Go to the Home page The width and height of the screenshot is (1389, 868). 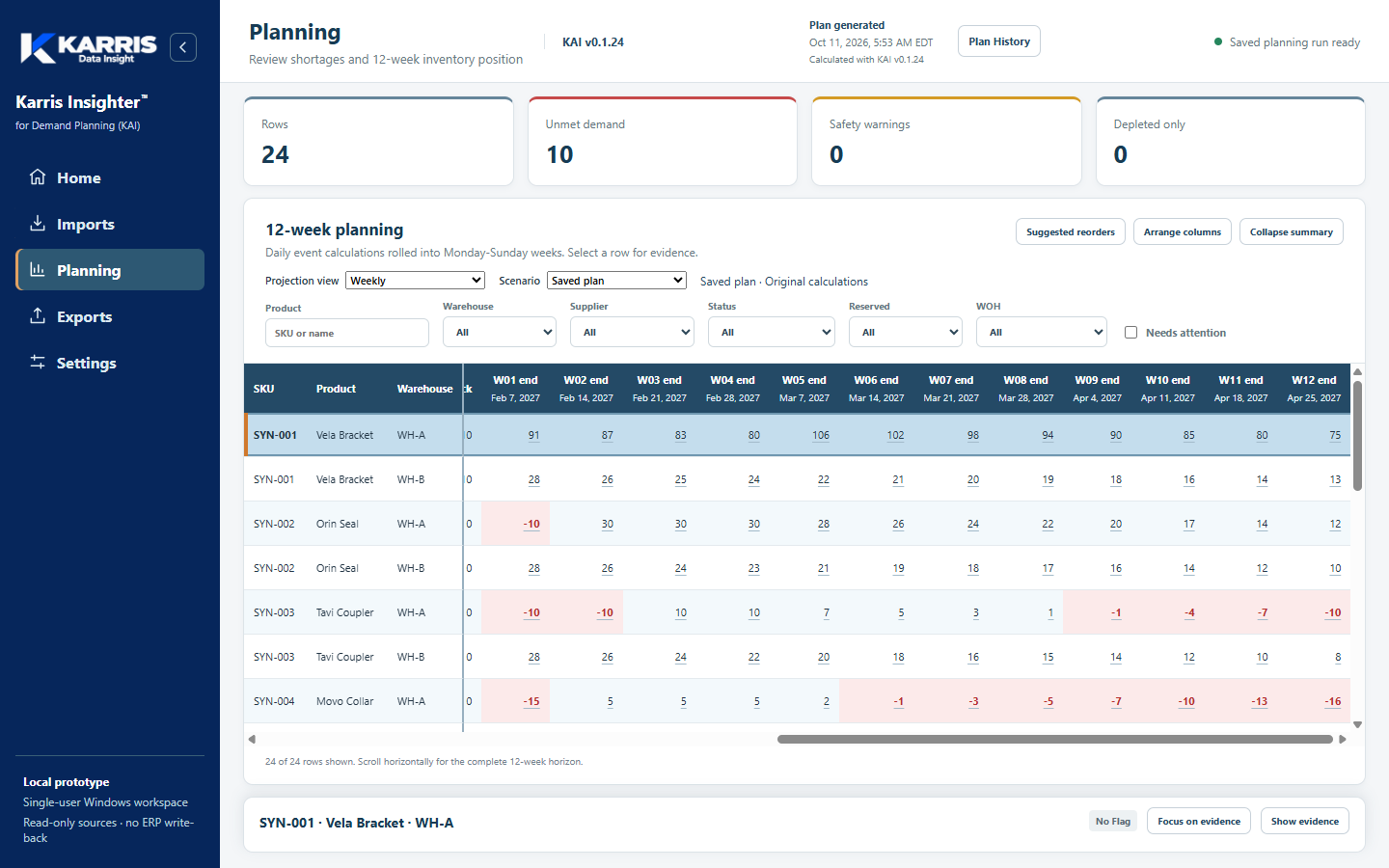click(x=110, y=177)
